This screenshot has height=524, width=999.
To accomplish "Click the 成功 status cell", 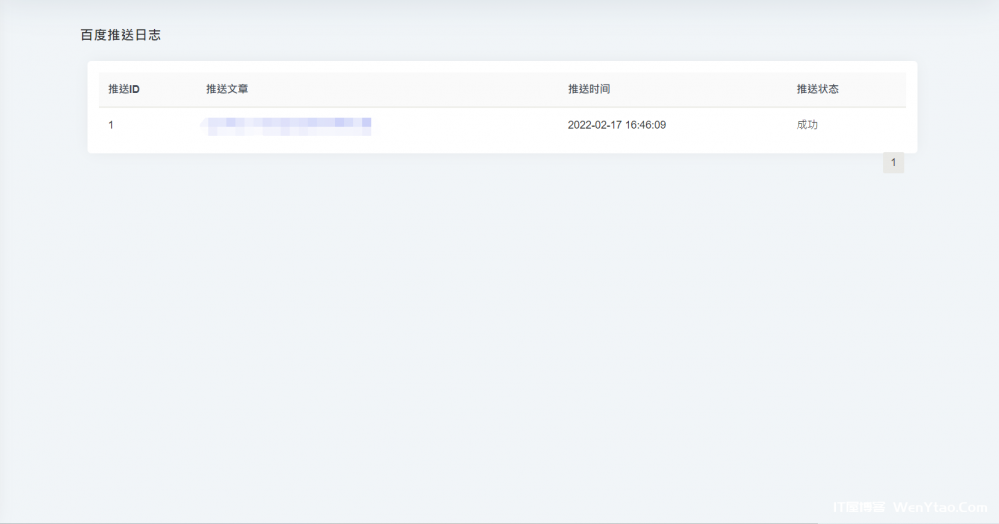I will point(807,125).
